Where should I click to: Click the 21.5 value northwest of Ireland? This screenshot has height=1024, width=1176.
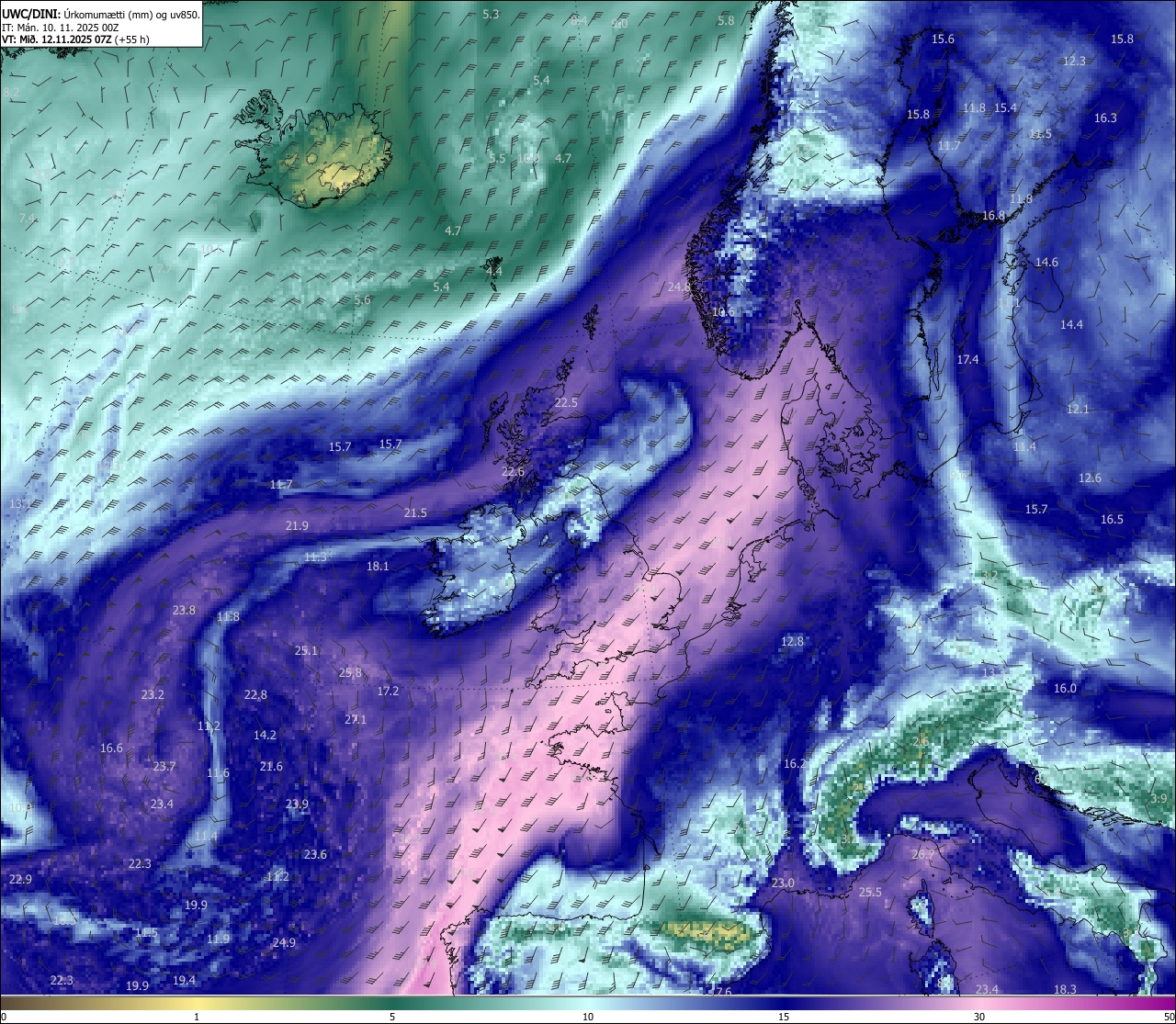pos(415,512)
